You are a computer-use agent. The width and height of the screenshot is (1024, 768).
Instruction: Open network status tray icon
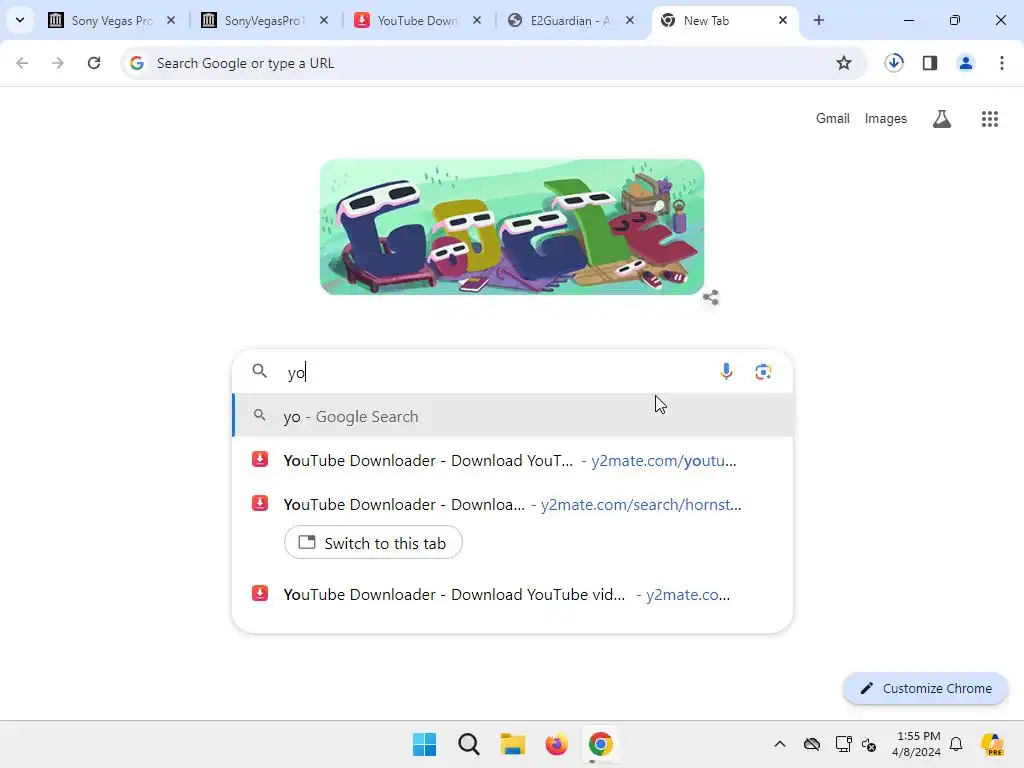coord(843,744)
